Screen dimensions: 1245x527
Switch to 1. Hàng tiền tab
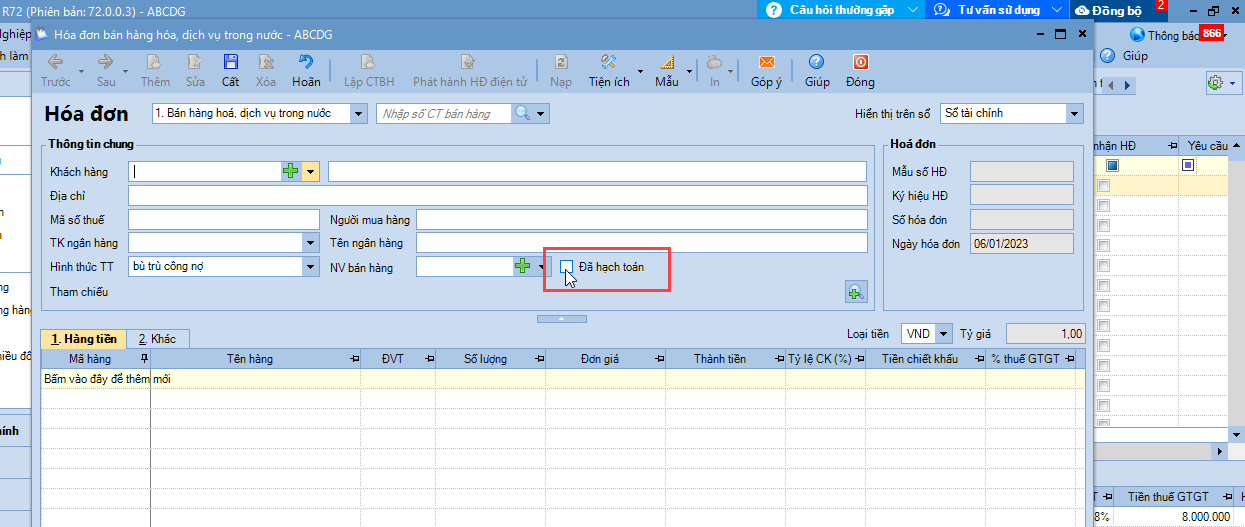[x=85, y=339]
